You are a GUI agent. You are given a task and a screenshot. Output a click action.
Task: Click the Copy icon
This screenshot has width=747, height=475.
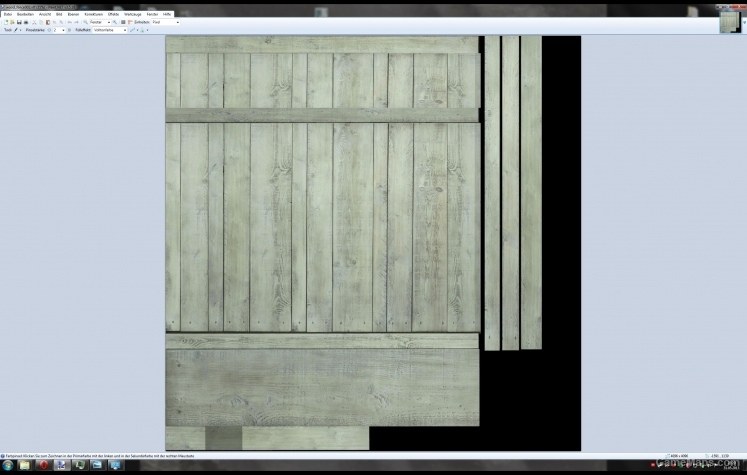click(x=41, y=22)
